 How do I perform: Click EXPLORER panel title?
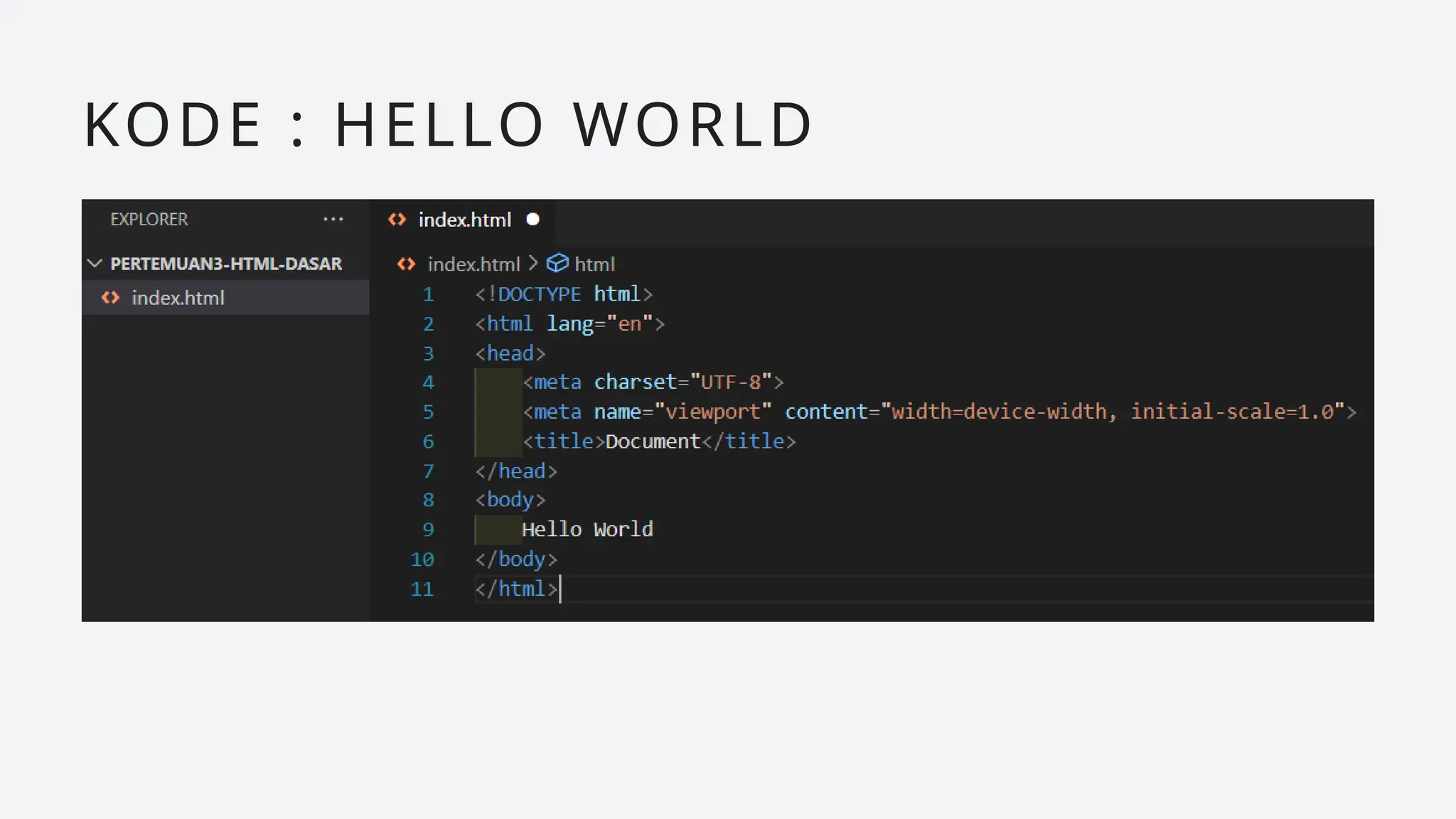coord(149,220)
